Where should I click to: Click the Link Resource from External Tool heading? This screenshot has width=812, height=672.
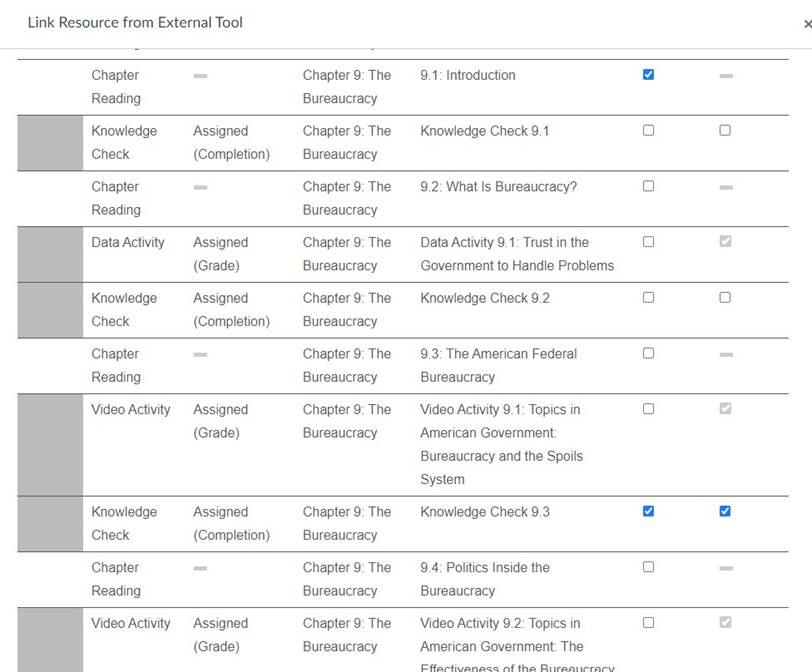click(135, 22)
